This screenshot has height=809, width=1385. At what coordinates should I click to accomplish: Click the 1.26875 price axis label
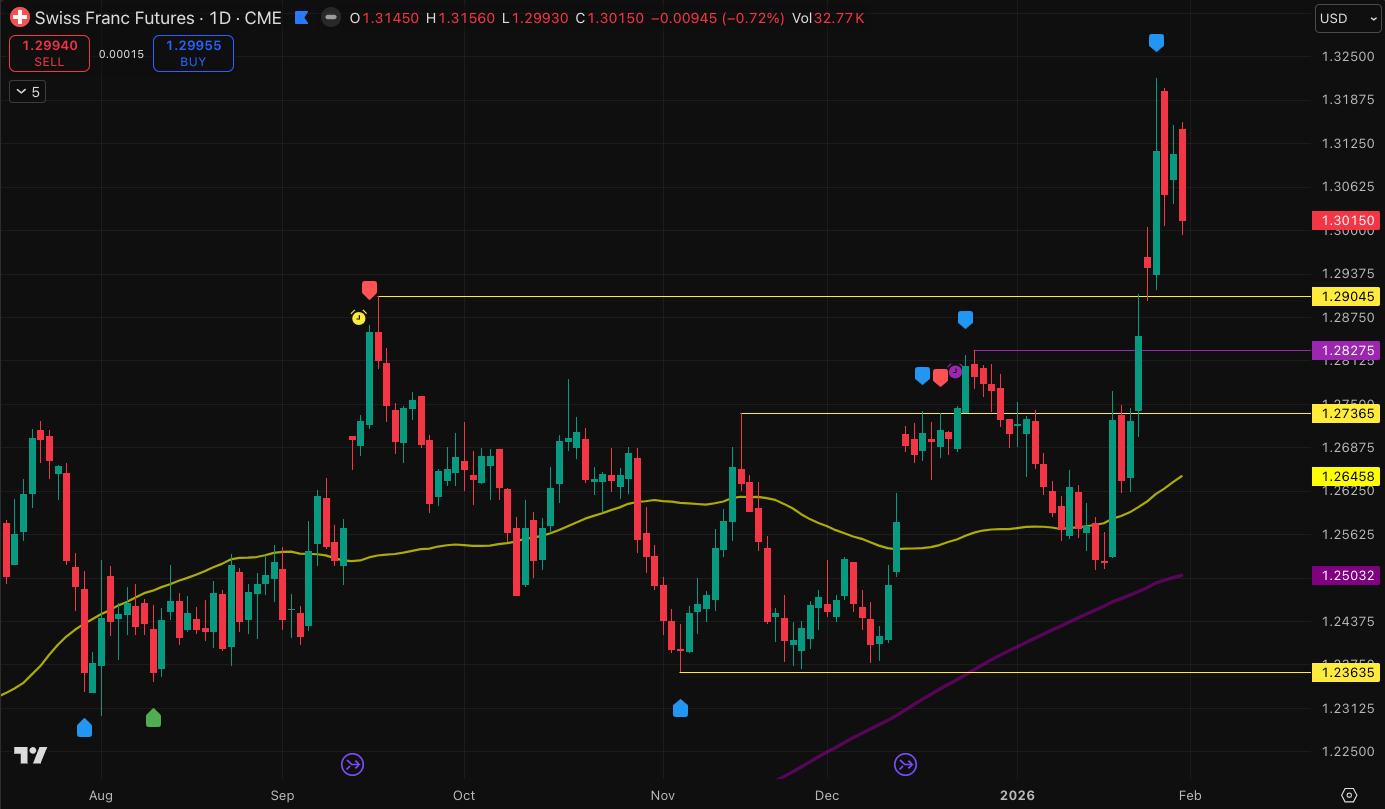coord(1346,448)
